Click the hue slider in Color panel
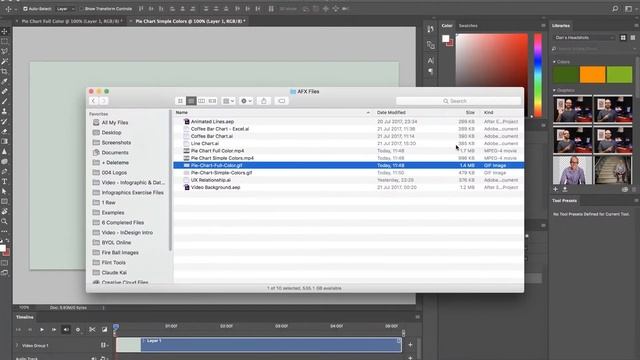 pos(538,76)
